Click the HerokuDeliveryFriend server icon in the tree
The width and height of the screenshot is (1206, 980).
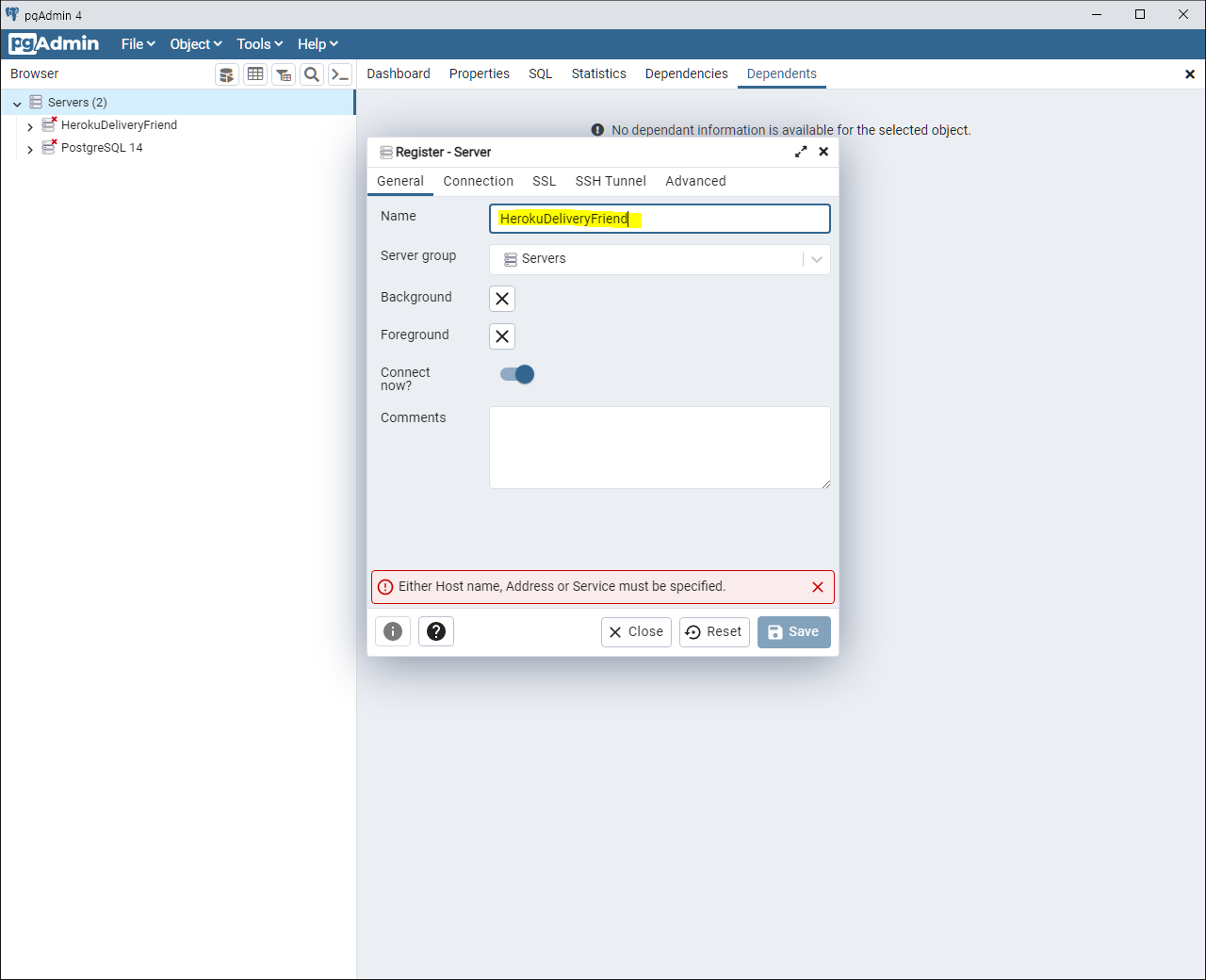point(49,124)
